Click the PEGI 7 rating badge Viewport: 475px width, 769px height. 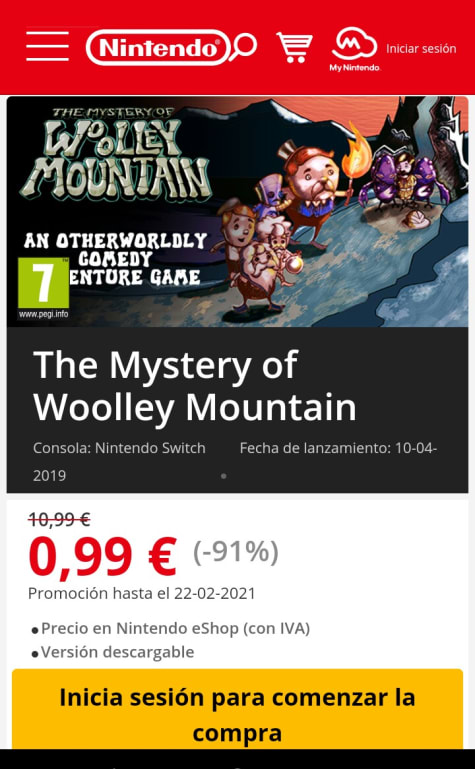tap(43, 283)
